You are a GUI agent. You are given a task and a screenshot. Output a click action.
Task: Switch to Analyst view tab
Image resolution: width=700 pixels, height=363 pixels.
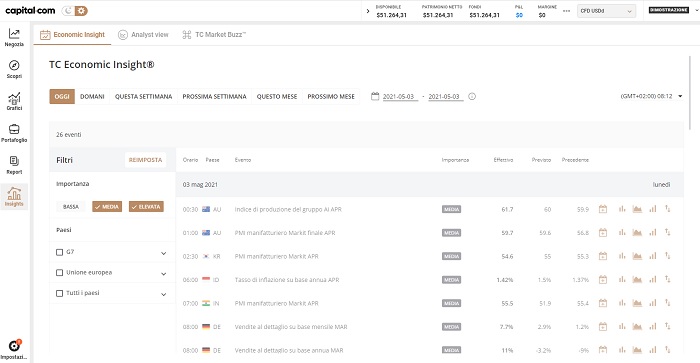click(143, 34)
